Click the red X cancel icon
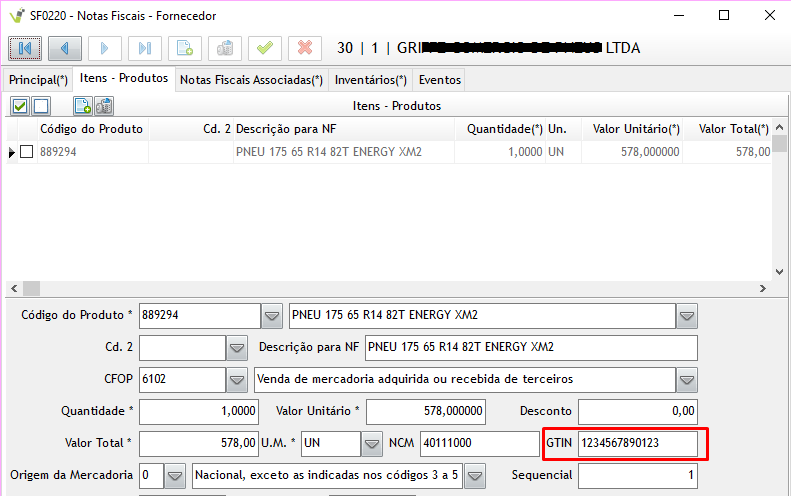The width and height of the screenshot is (793, 499). pos(305,48)
